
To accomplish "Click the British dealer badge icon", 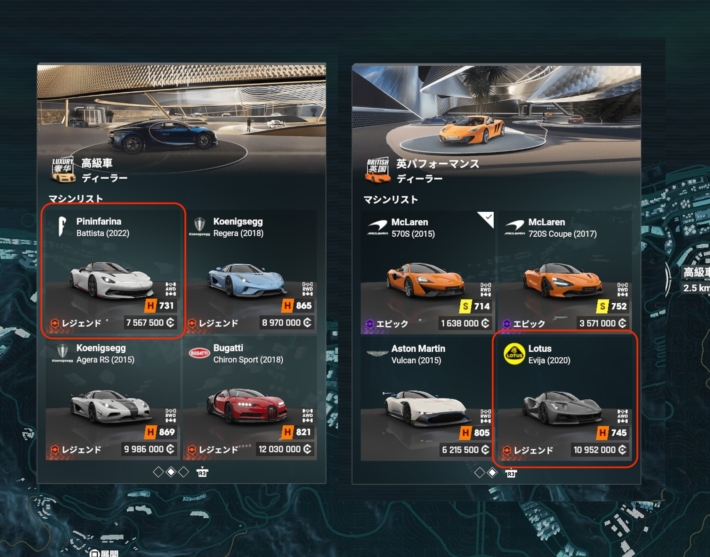I will point(378,171).
